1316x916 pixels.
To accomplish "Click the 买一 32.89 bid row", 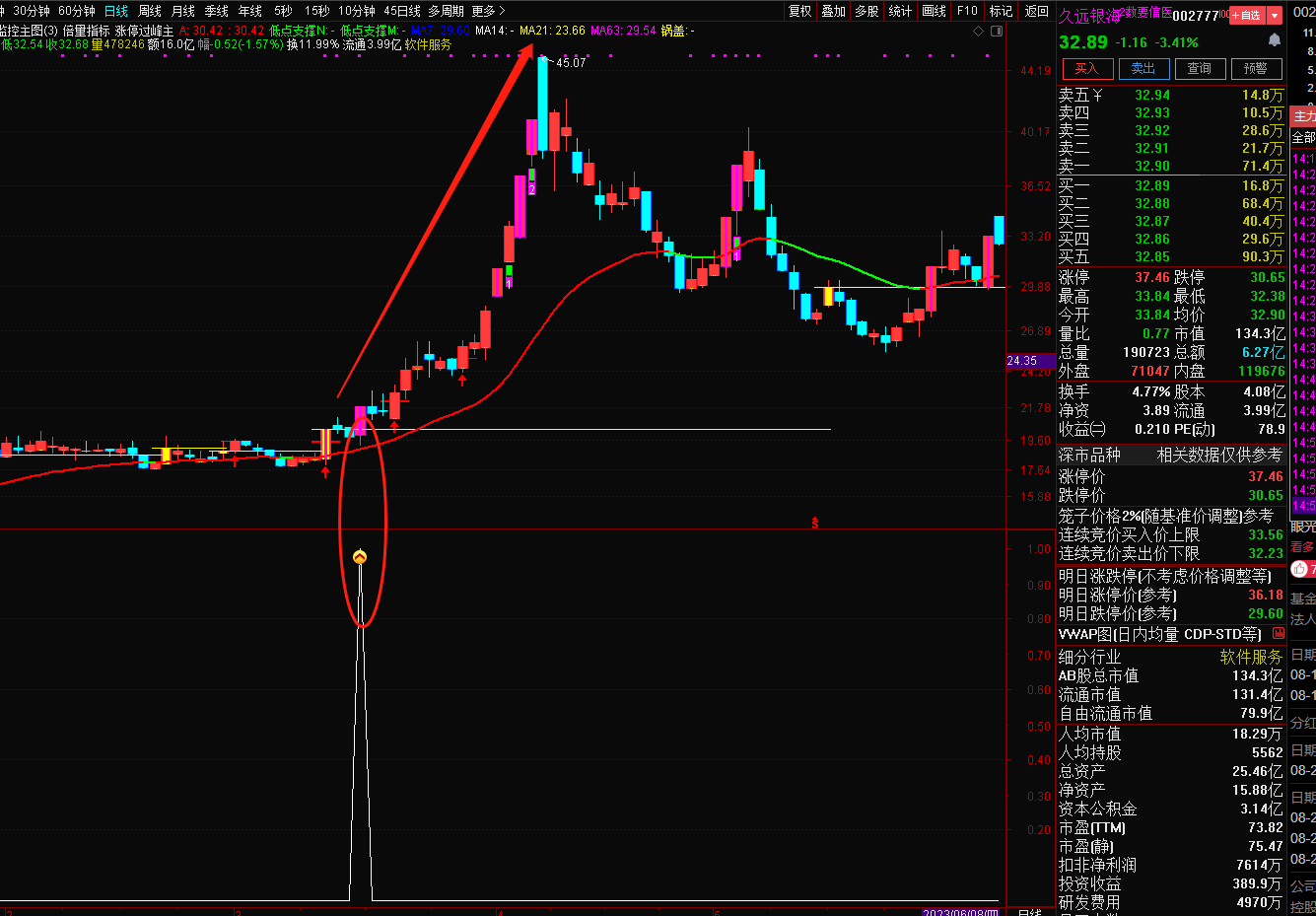I will click(1171, 185).
